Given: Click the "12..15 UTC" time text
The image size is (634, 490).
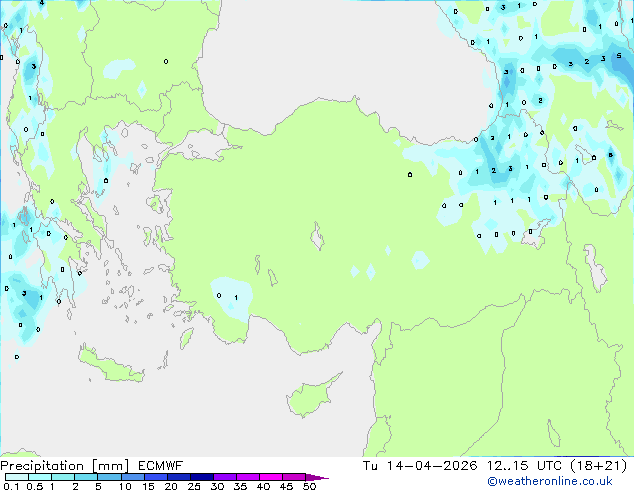Looking at the screenshot, I should click(524, 466).
